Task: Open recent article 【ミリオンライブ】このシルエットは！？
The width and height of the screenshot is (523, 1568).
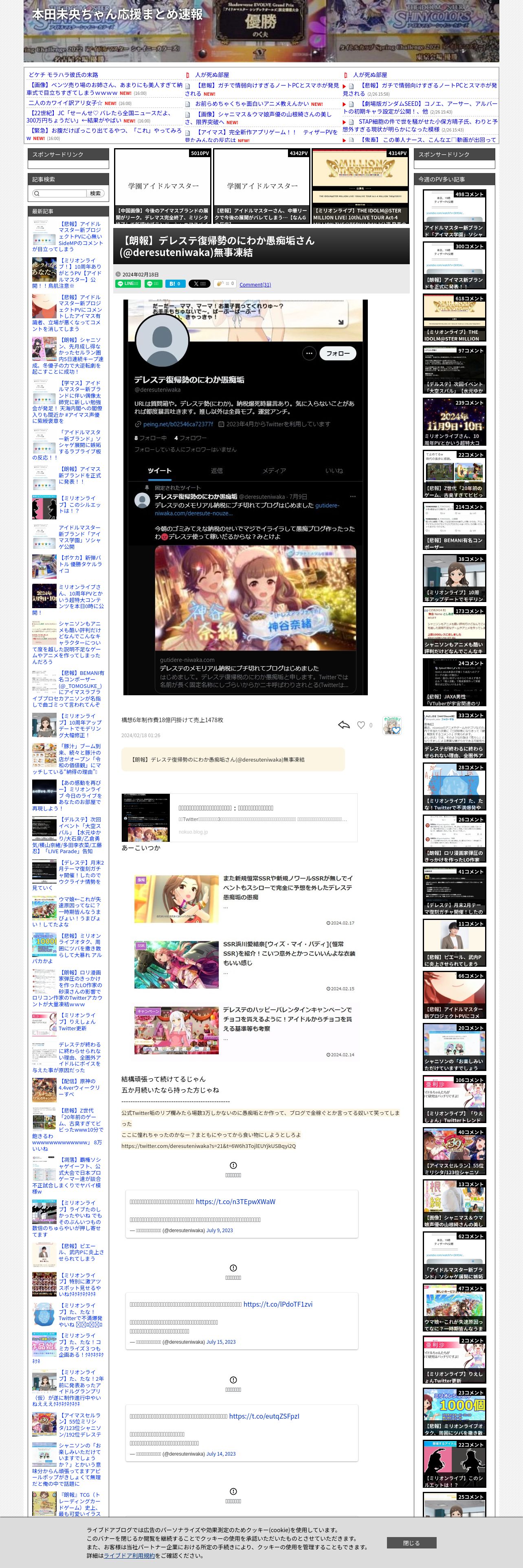Action: 80,505
